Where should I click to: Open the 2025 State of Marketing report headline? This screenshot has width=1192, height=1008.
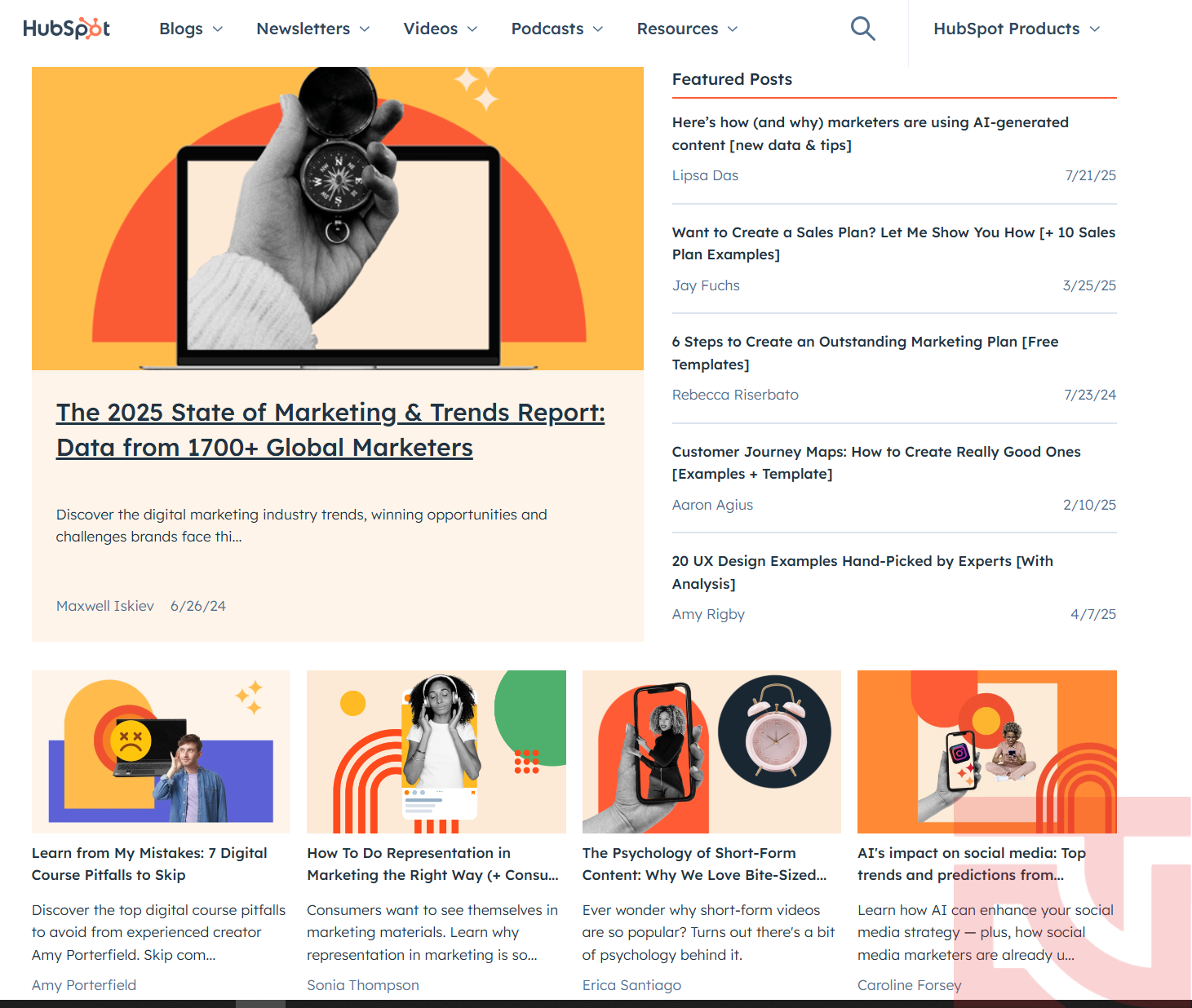tap(330, 430)
